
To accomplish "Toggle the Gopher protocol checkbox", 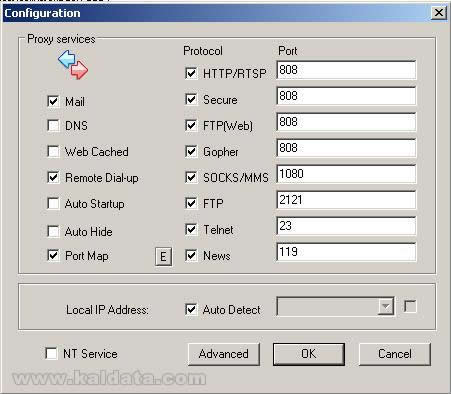I will [x=191, y=151].
